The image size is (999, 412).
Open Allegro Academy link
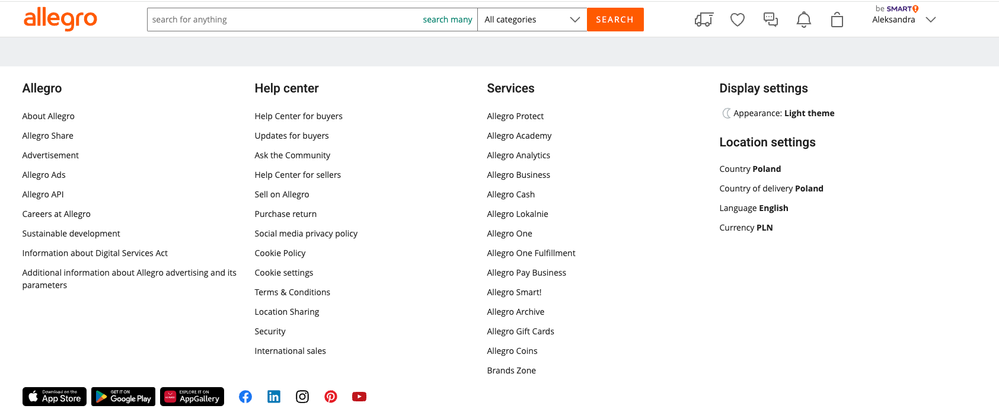519,136
